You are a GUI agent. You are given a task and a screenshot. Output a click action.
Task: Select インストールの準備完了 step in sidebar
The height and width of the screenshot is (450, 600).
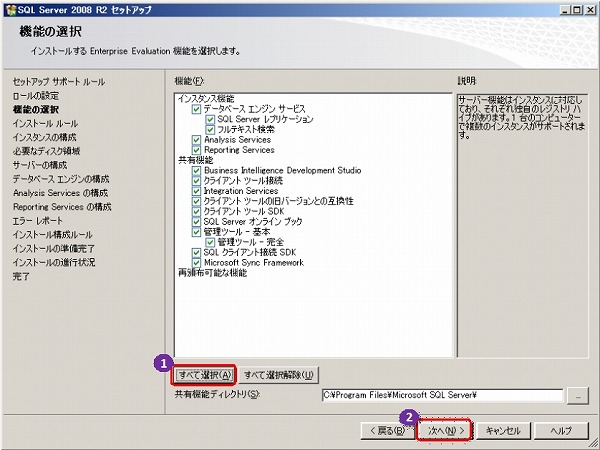point(54,249)
